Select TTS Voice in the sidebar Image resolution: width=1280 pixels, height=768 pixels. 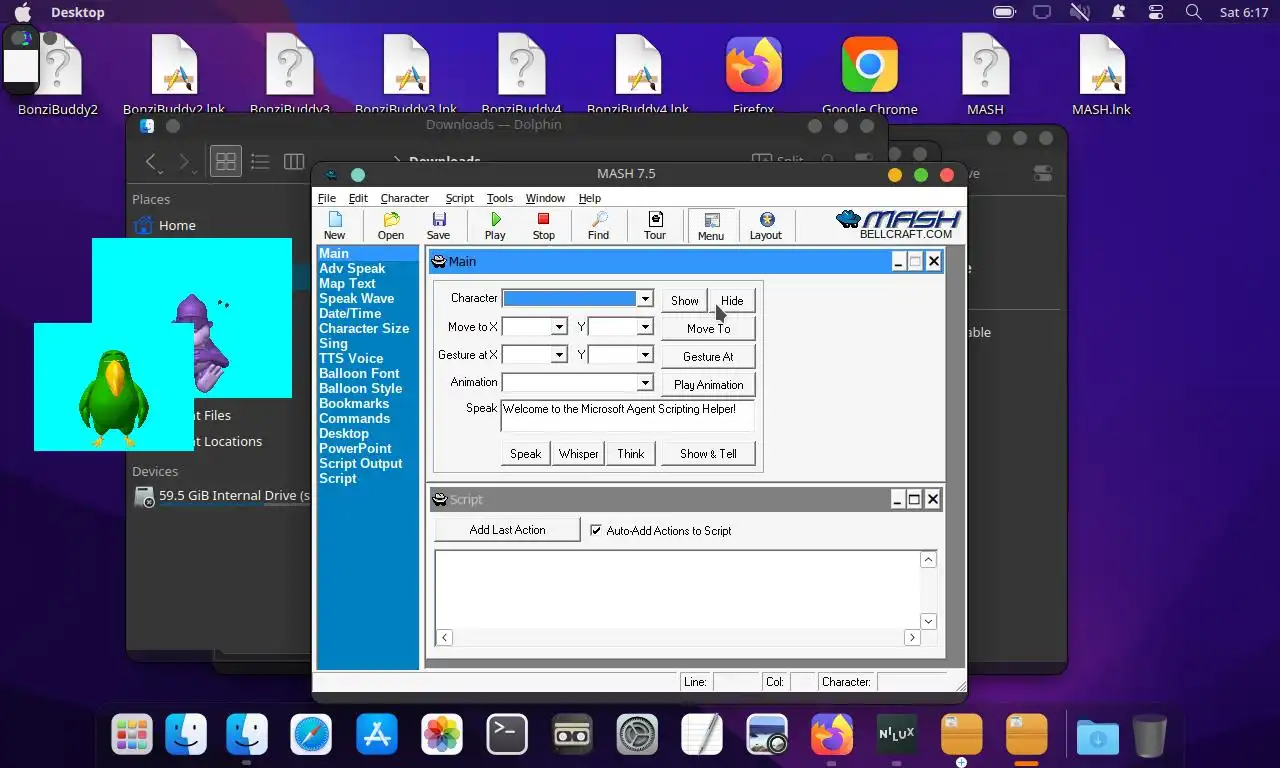[x=351, y=358]
